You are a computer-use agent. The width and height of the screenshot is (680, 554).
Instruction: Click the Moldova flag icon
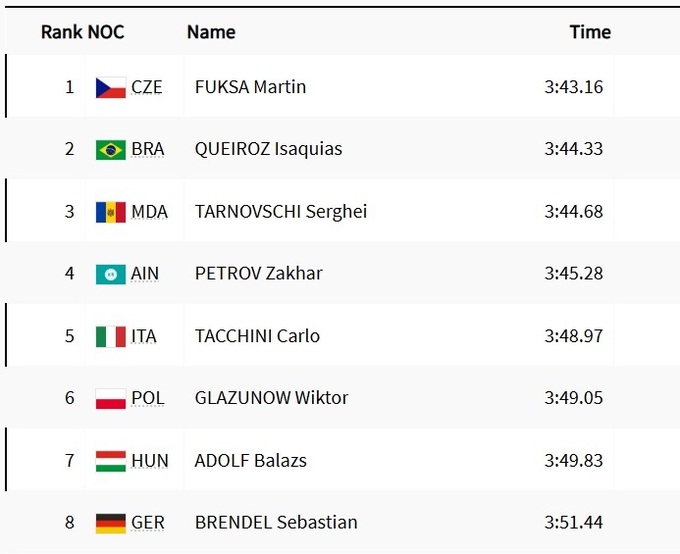110,212
